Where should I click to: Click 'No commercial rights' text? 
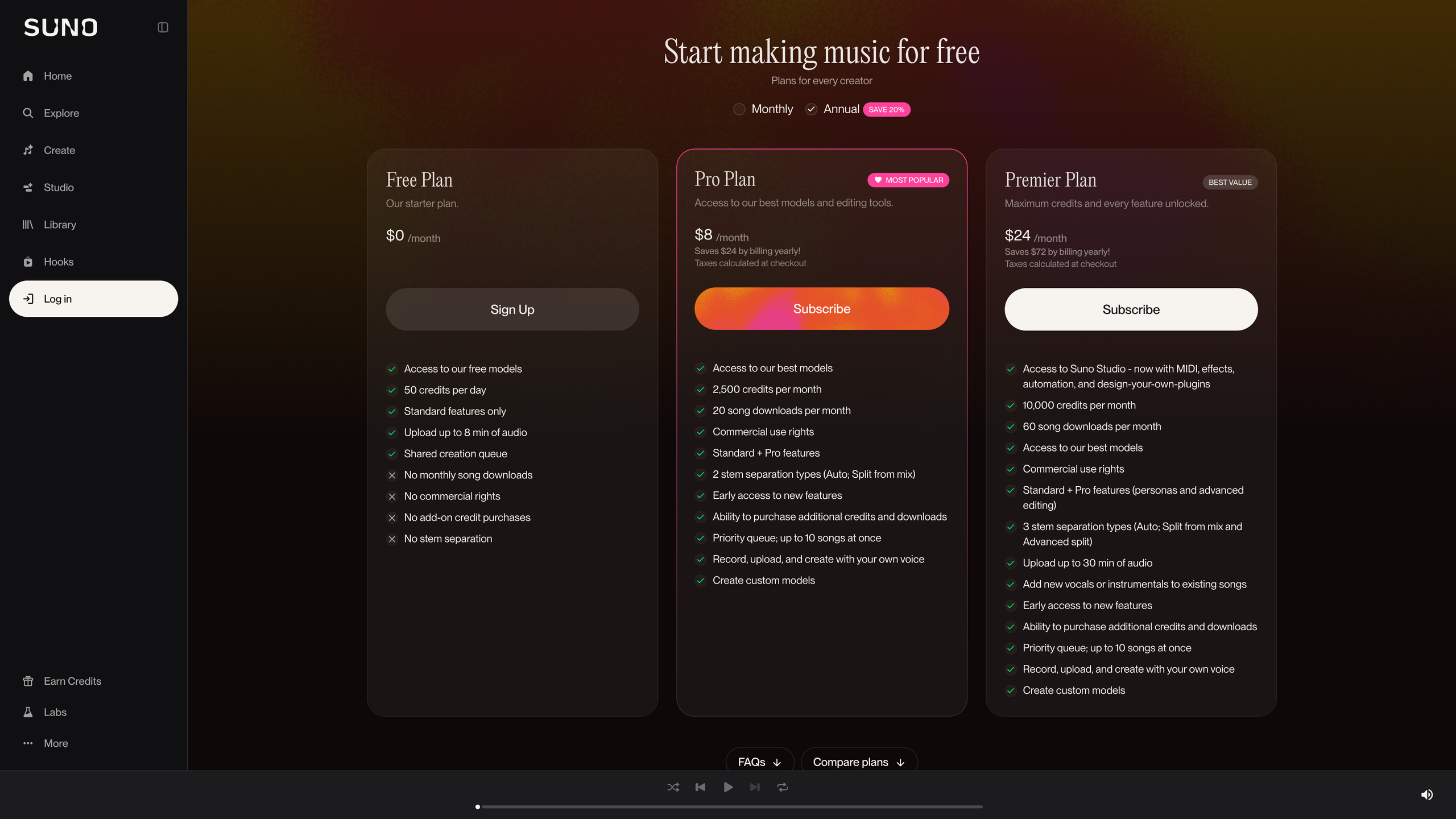(452, 497)
